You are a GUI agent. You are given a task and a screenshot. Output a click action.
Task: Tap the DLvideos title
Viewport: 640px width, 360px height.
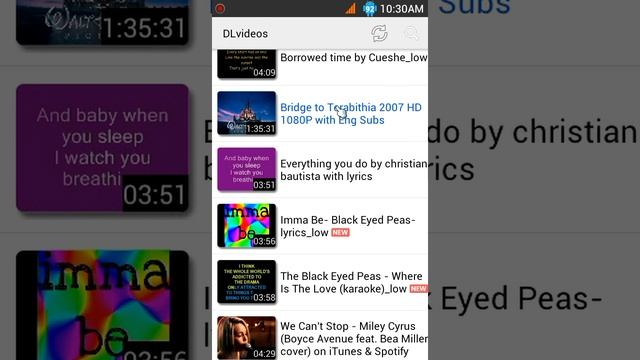[245, 33]
